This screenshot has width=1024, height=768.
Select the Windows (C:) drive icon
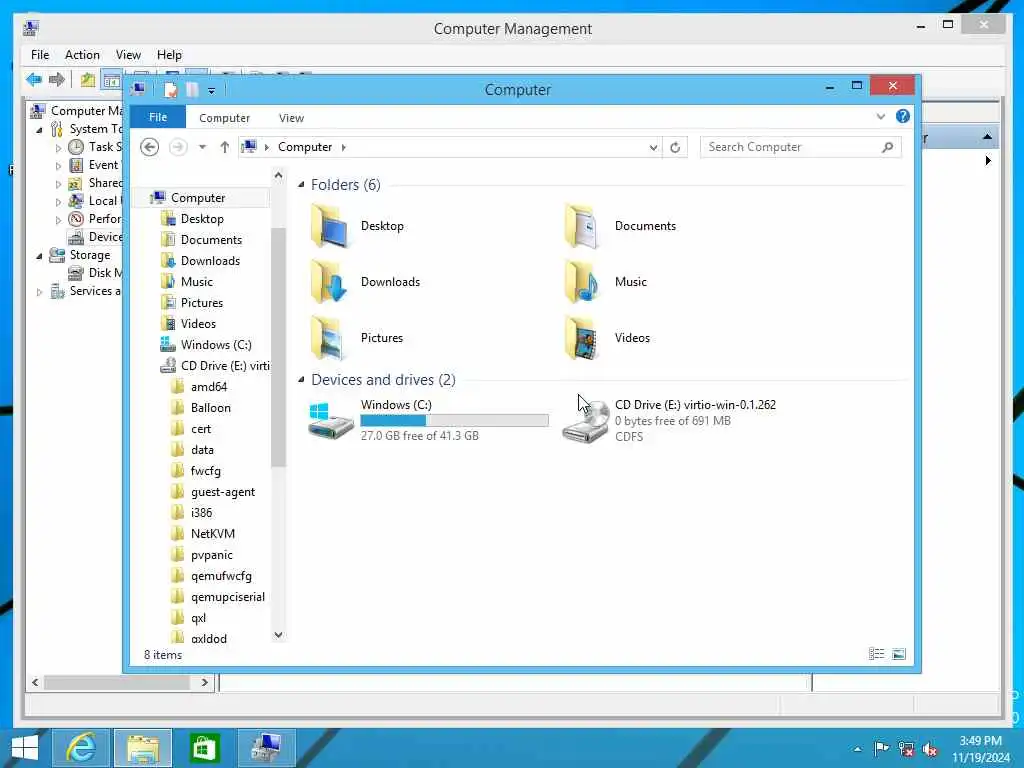click(x=330, y=421)
